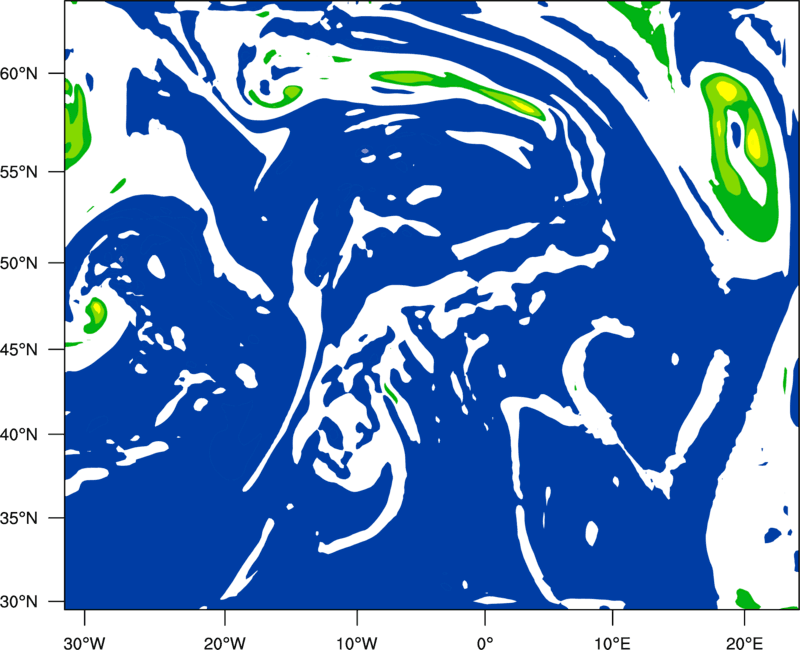
Task: Click the 30°N latitude label
Action: point(19,602)
